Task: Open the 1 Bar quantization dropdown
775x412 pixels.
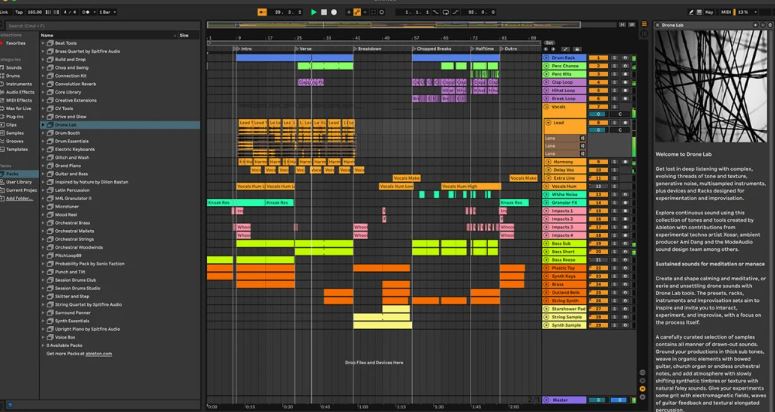Action: 107,12
